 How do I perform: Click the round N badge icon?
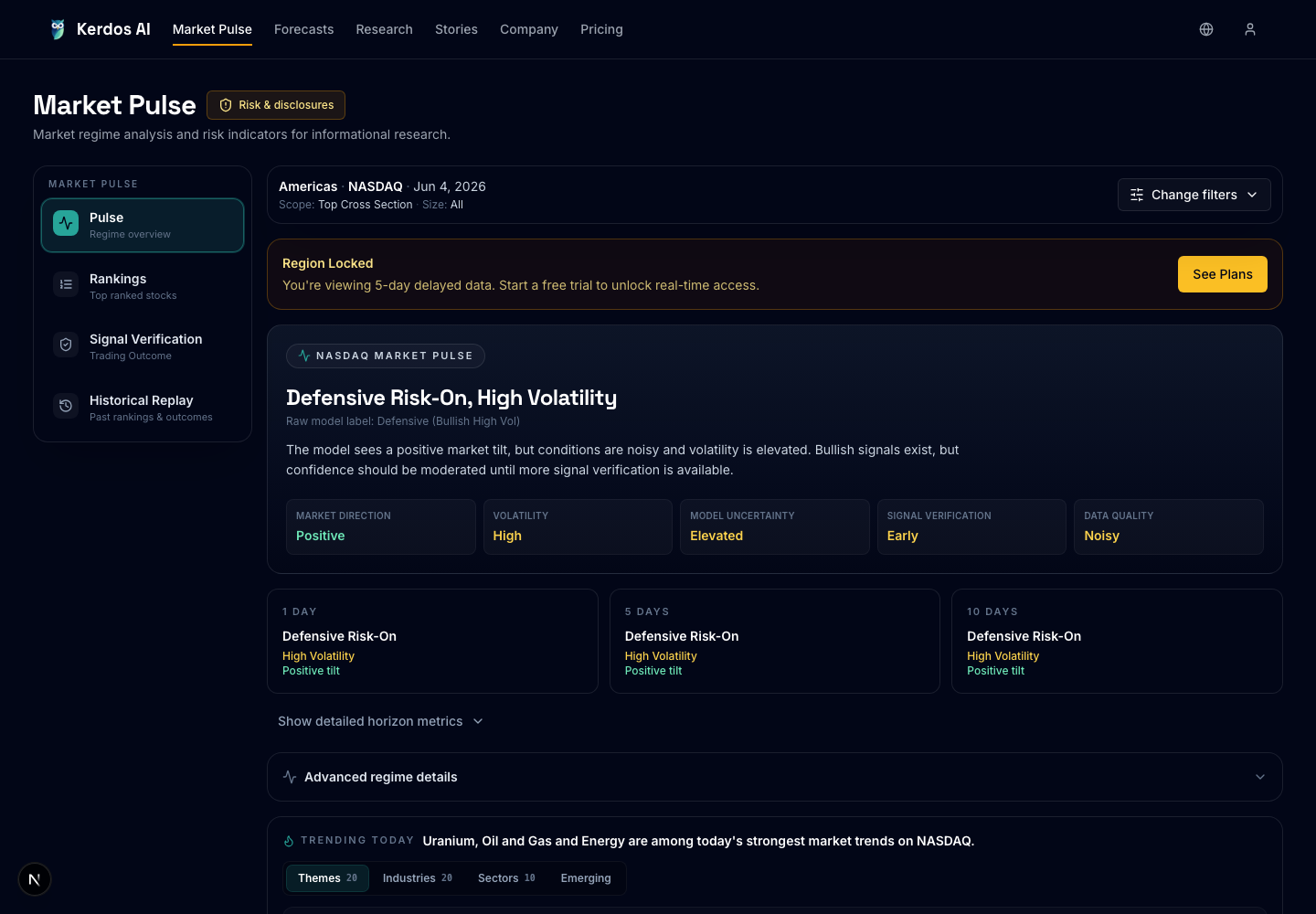tap(35, 879)
